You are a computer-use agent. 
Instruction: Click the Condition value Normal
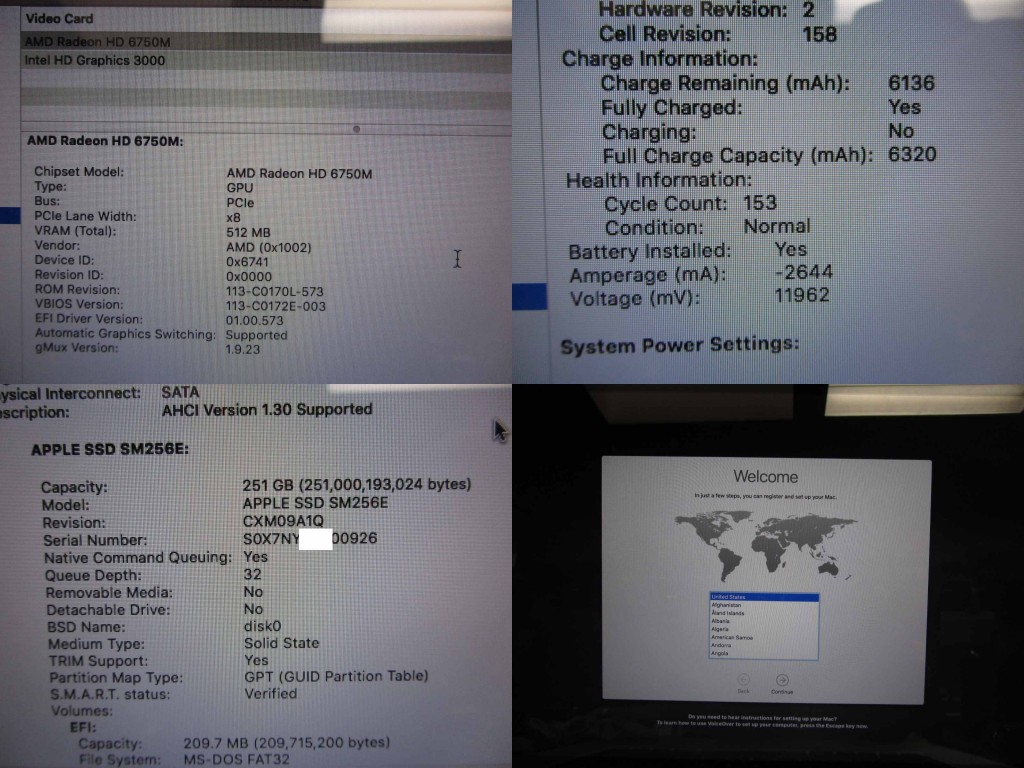[777, 227]
